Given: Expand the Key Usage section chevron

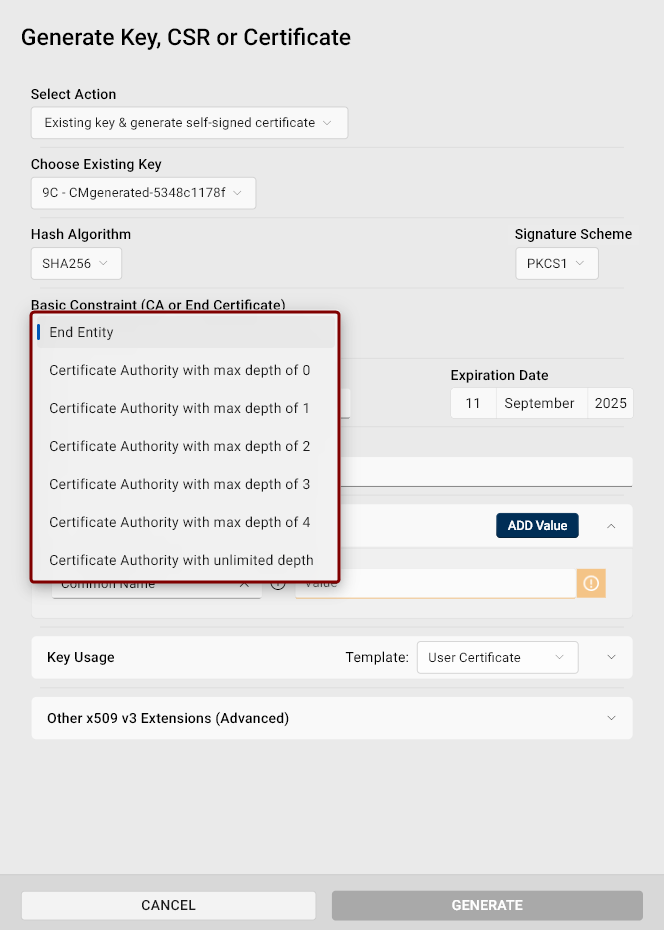Looking at the screenshot, I should [611, 657].
